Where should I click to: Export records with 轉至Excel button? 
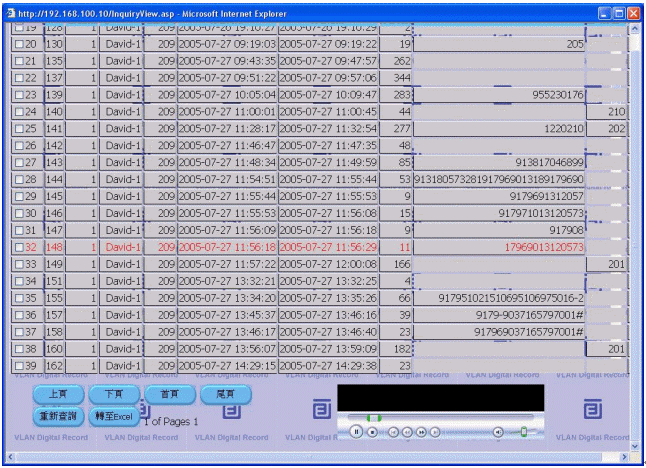click(x=114, y=415)
